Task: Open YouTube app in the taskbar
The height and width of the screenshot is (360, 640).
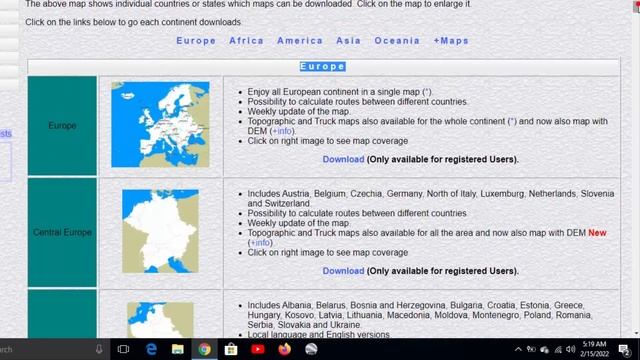Action: (x=258, y=349)
